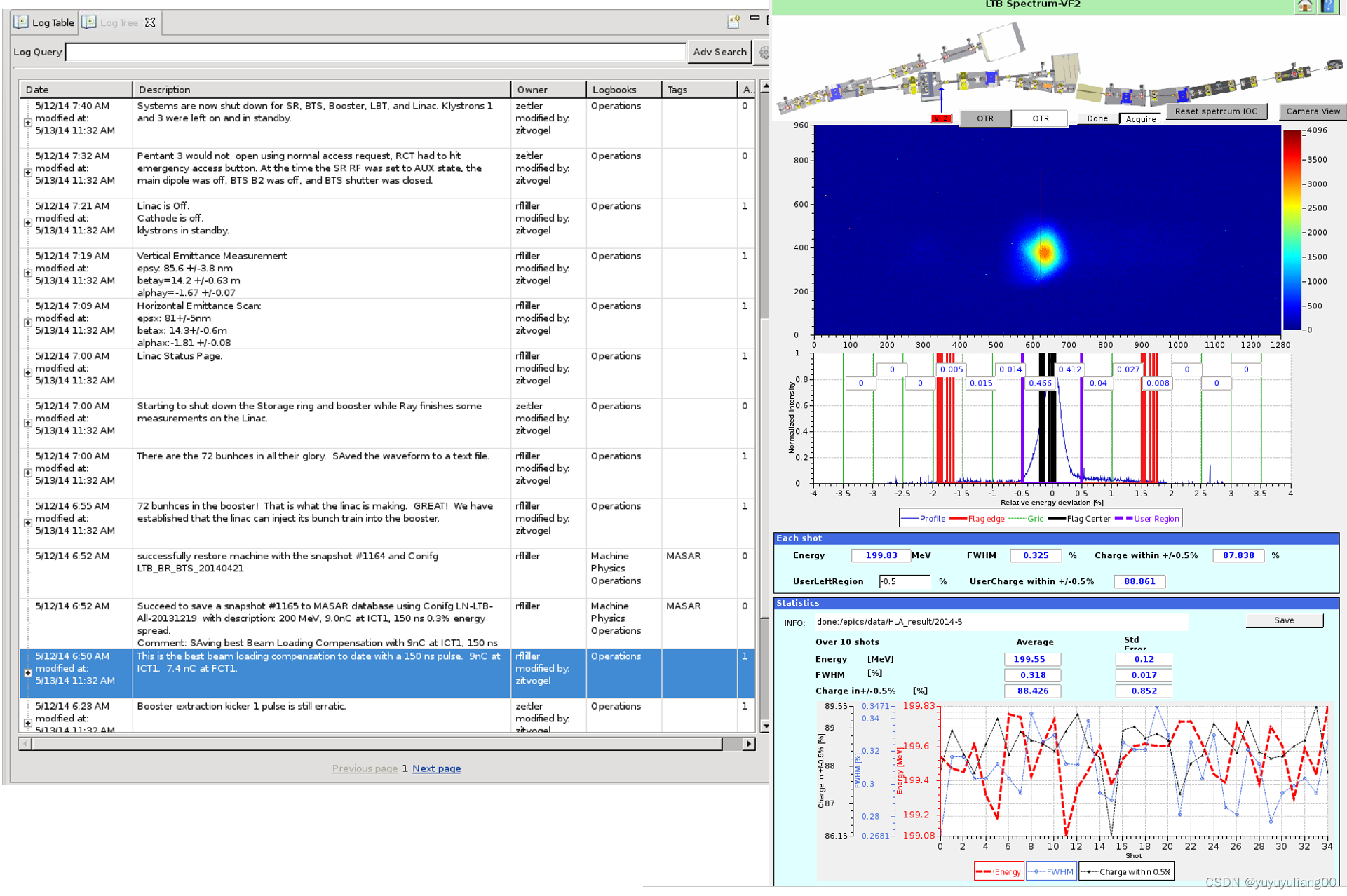Viewport: 1347px width, 896px height.
Task: Click the 0.466 region value box
Action: (1040, 383)
